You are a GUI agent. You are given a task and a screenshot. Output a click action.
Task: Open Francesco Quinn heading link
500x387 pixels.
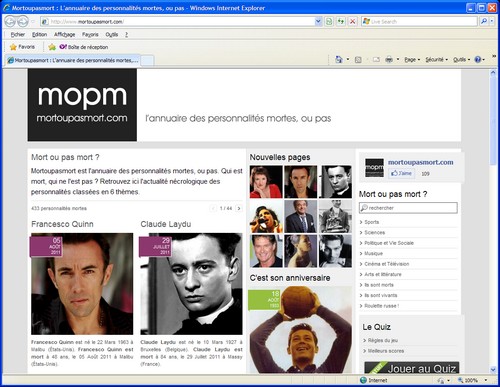[62, 224]
